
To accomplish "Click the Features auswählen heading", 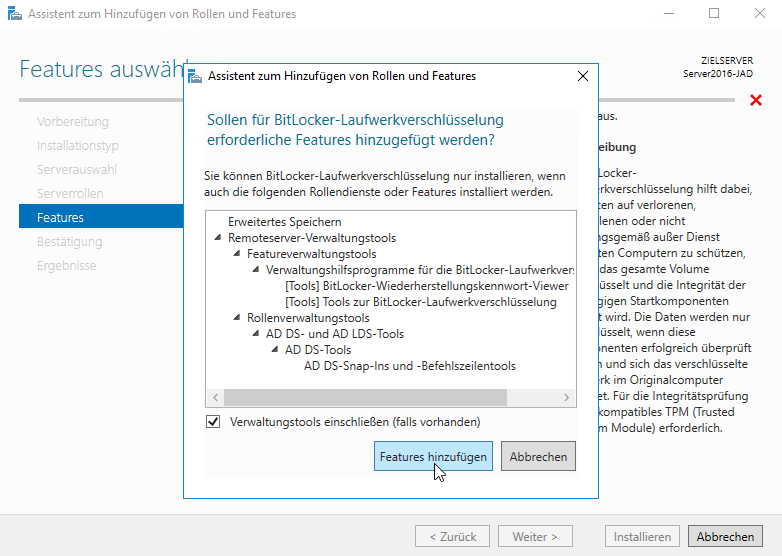I will [104, 69].
